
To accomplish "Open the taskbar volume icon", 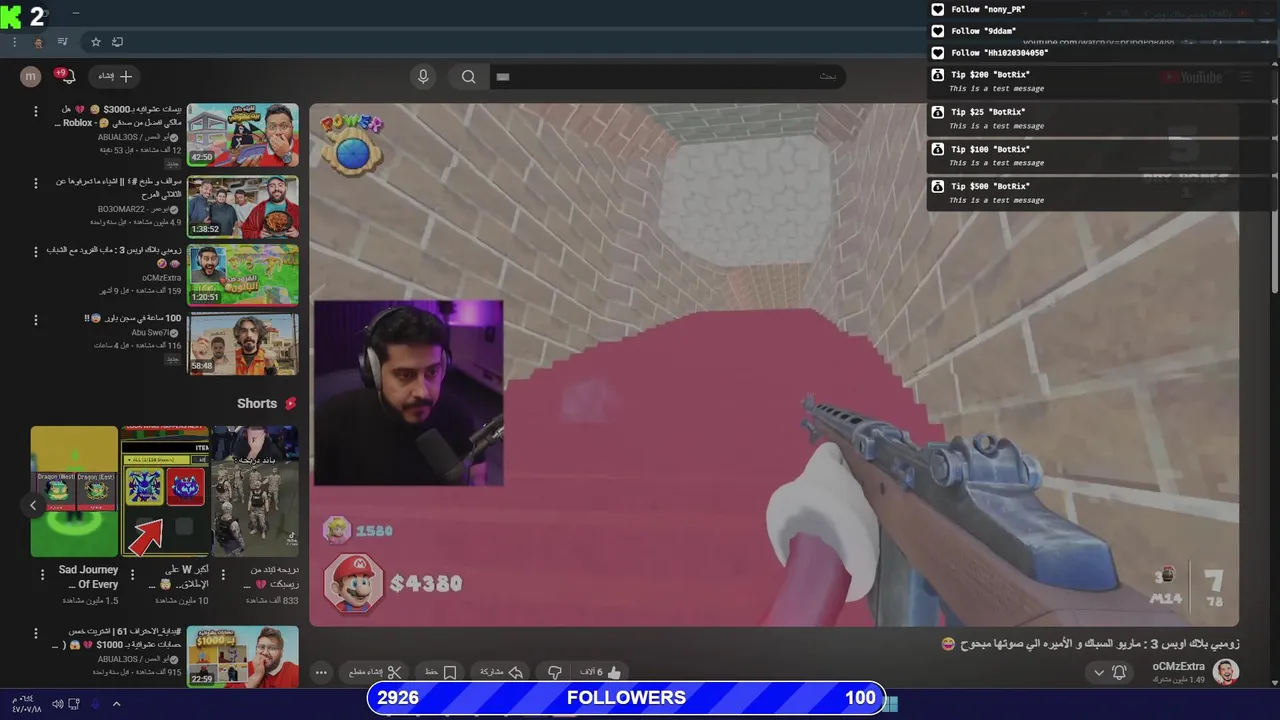I will click(x=57, y=704).
